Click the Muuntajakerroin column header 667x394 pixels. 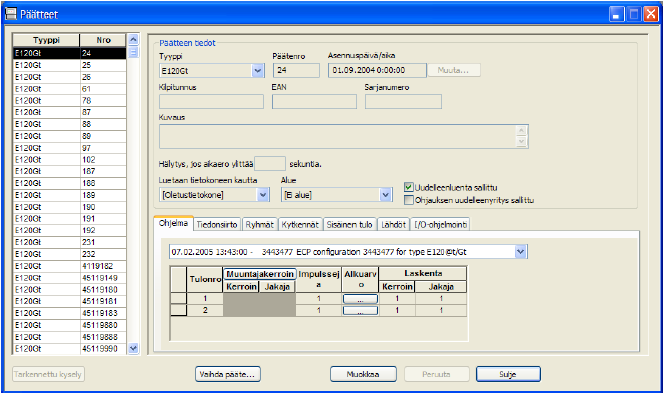260,274
